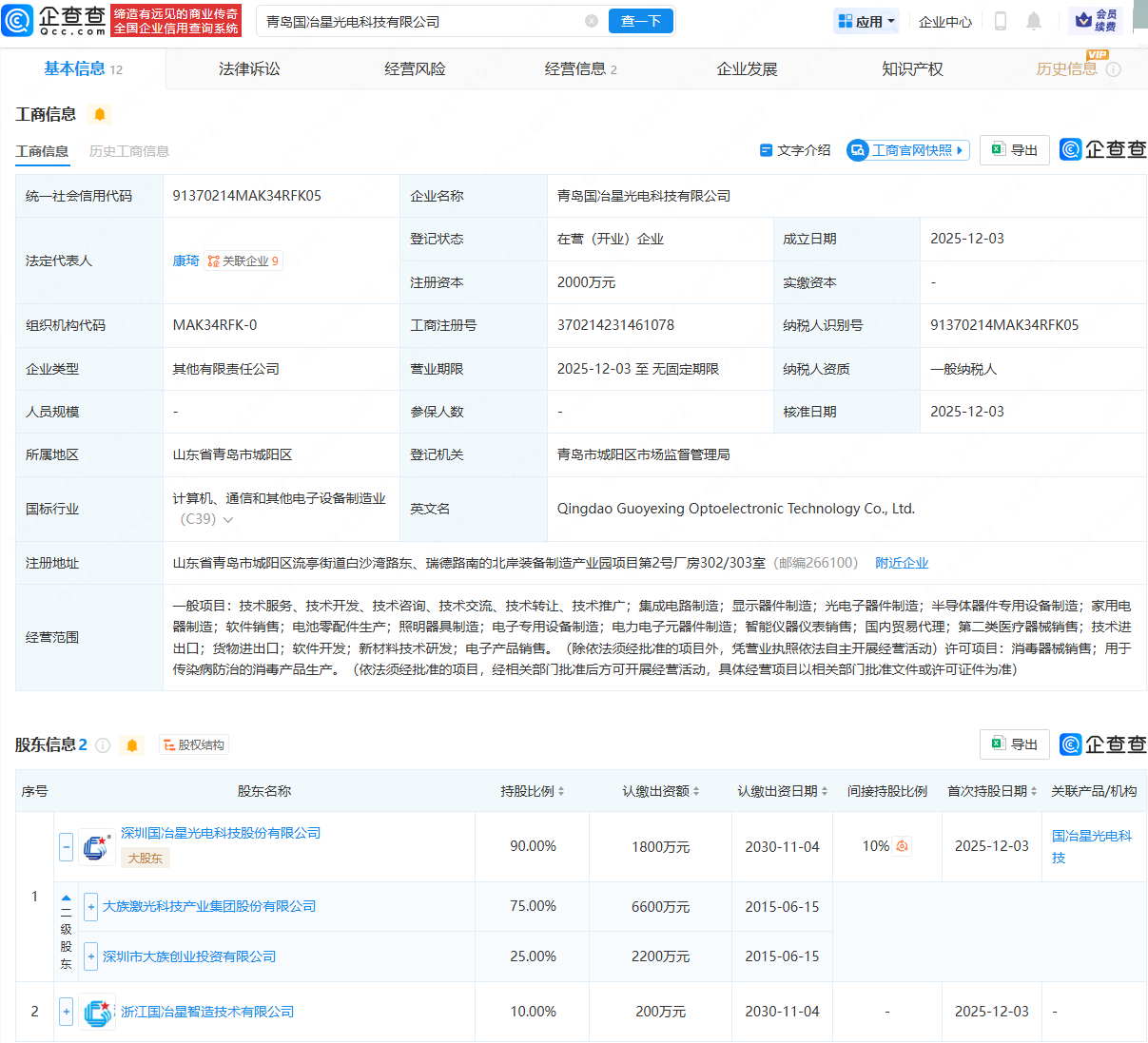
Task: Click info icon next to 股东信息
Action: pyautogui.click(x=103, y=745)
